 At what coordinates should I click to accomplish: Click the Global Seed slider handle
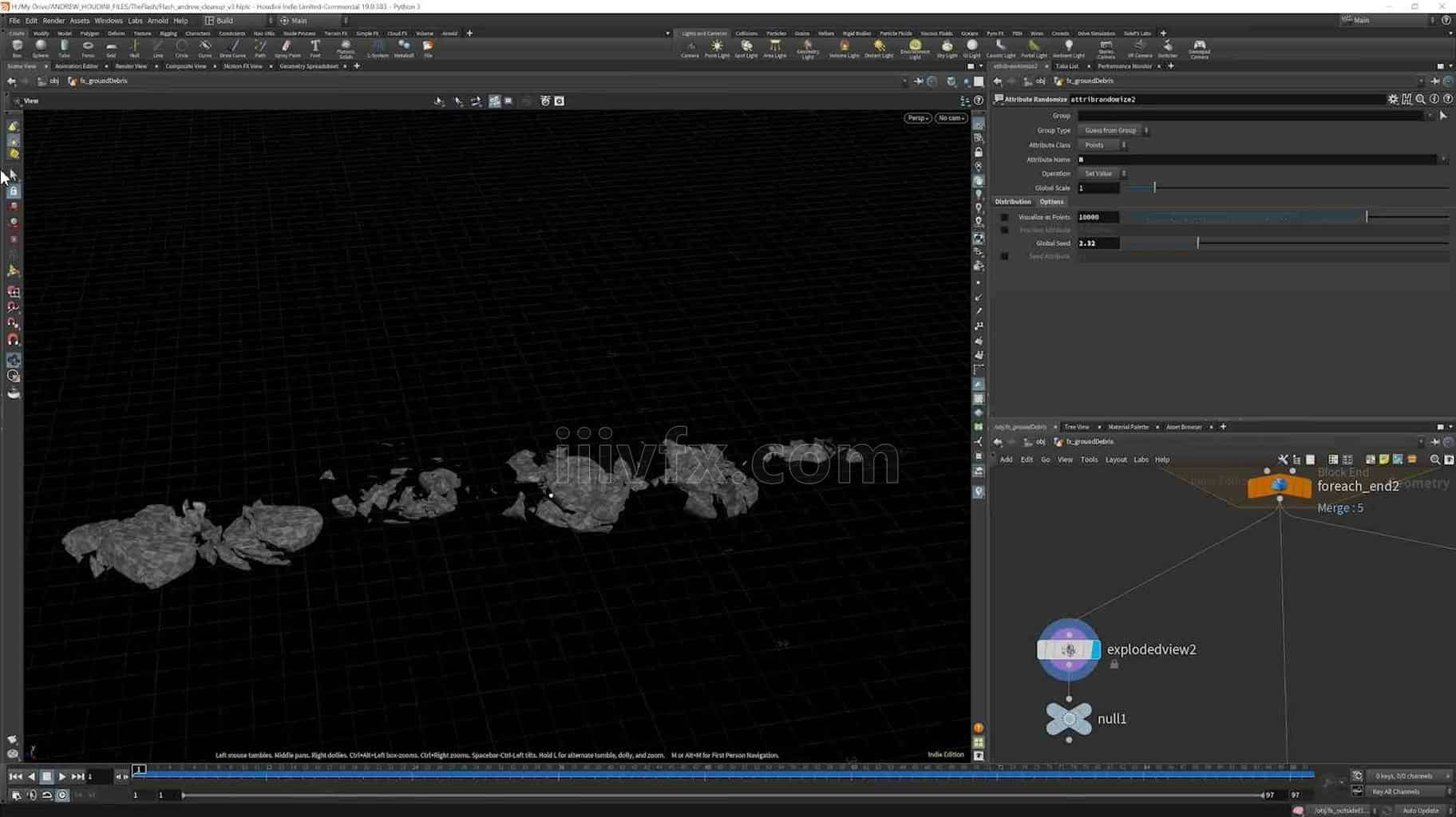coord(1197,243)
